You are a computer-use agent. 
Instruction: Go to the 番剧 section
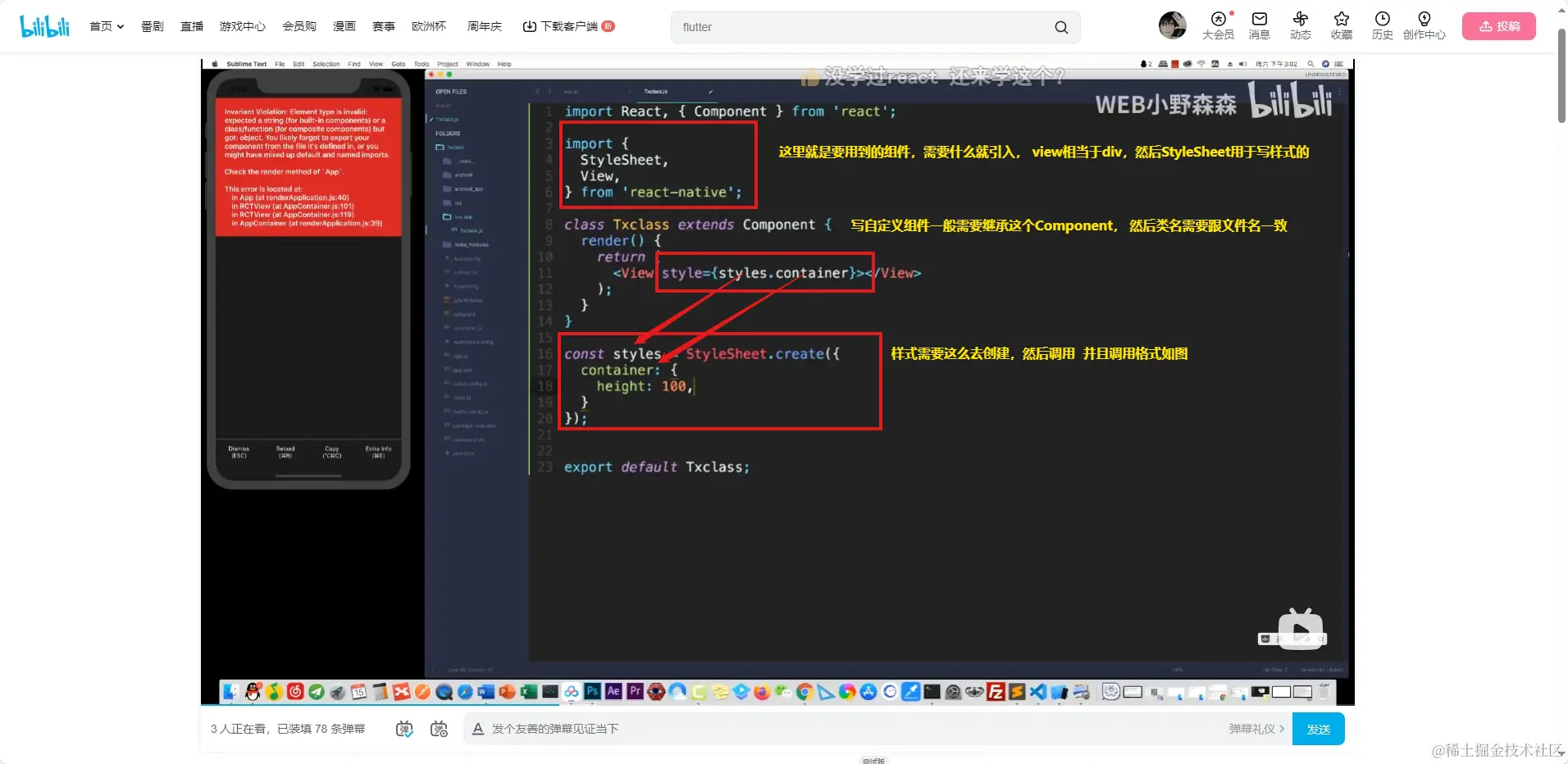point(153,26)
